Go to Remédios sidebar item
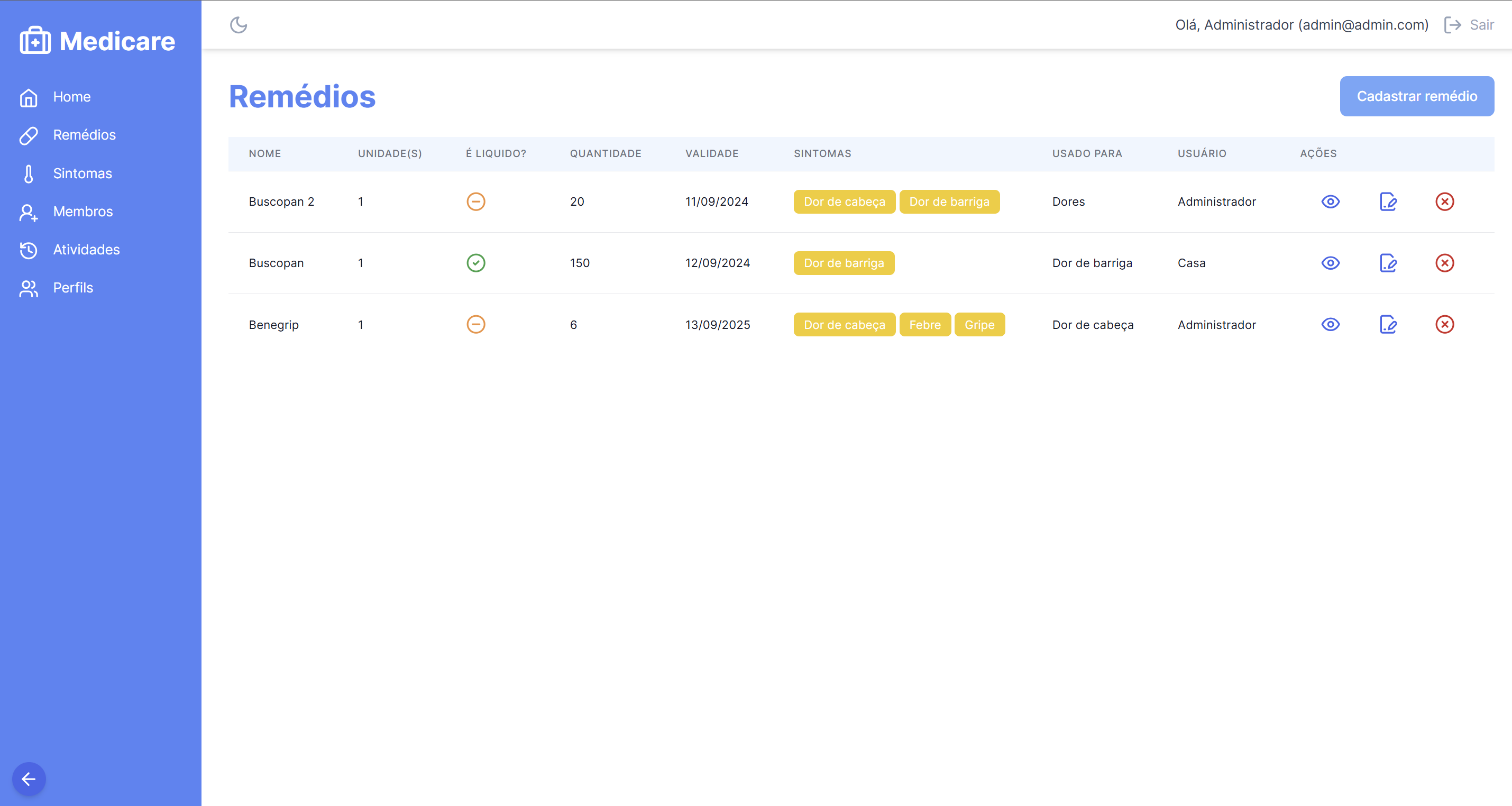This screenshot has height=806, width=1512. [84, 135]
